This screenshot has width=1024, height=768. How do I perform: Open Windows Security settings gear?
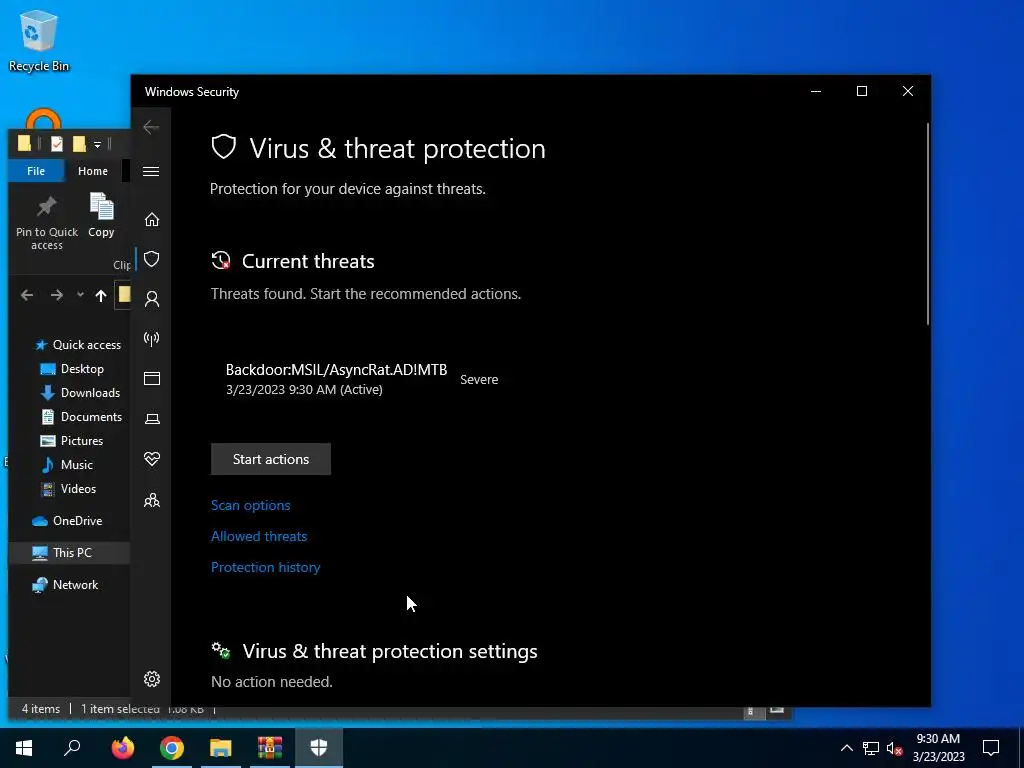(152, 679)
